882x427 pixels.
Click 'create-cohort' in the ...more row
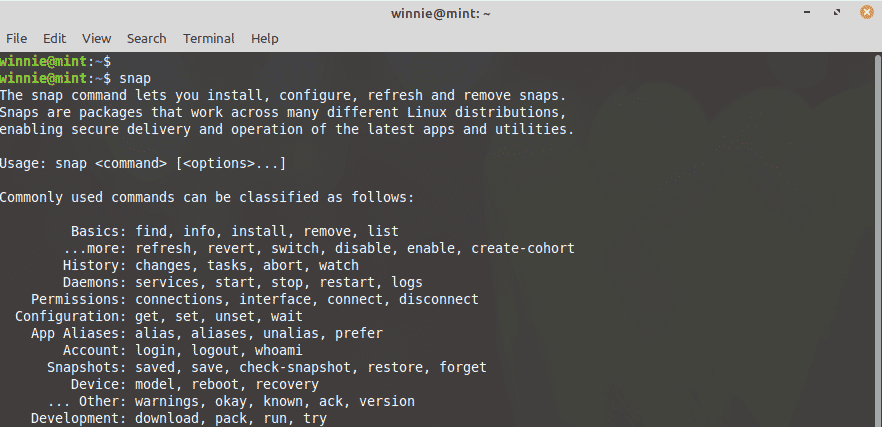point(523,248)
